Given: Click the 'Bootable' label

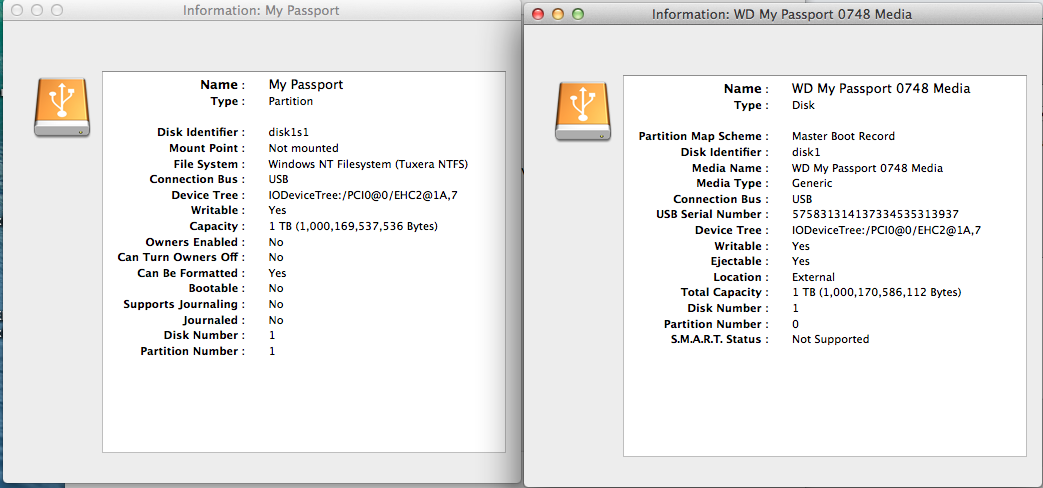Looking at the screenshot, I should pyautogui.click(x=217, y=289).
